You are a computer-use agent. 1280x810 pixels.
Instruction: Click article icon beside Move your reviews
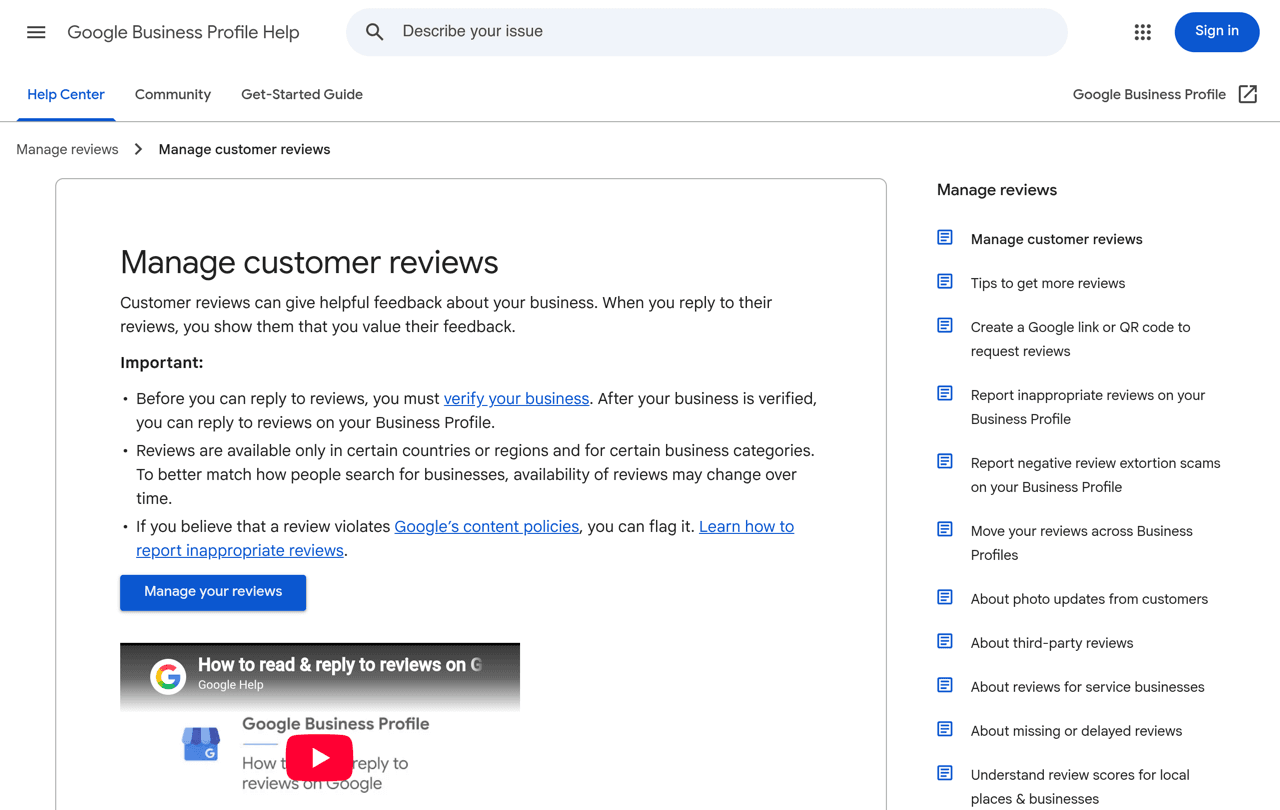(945, 529)
